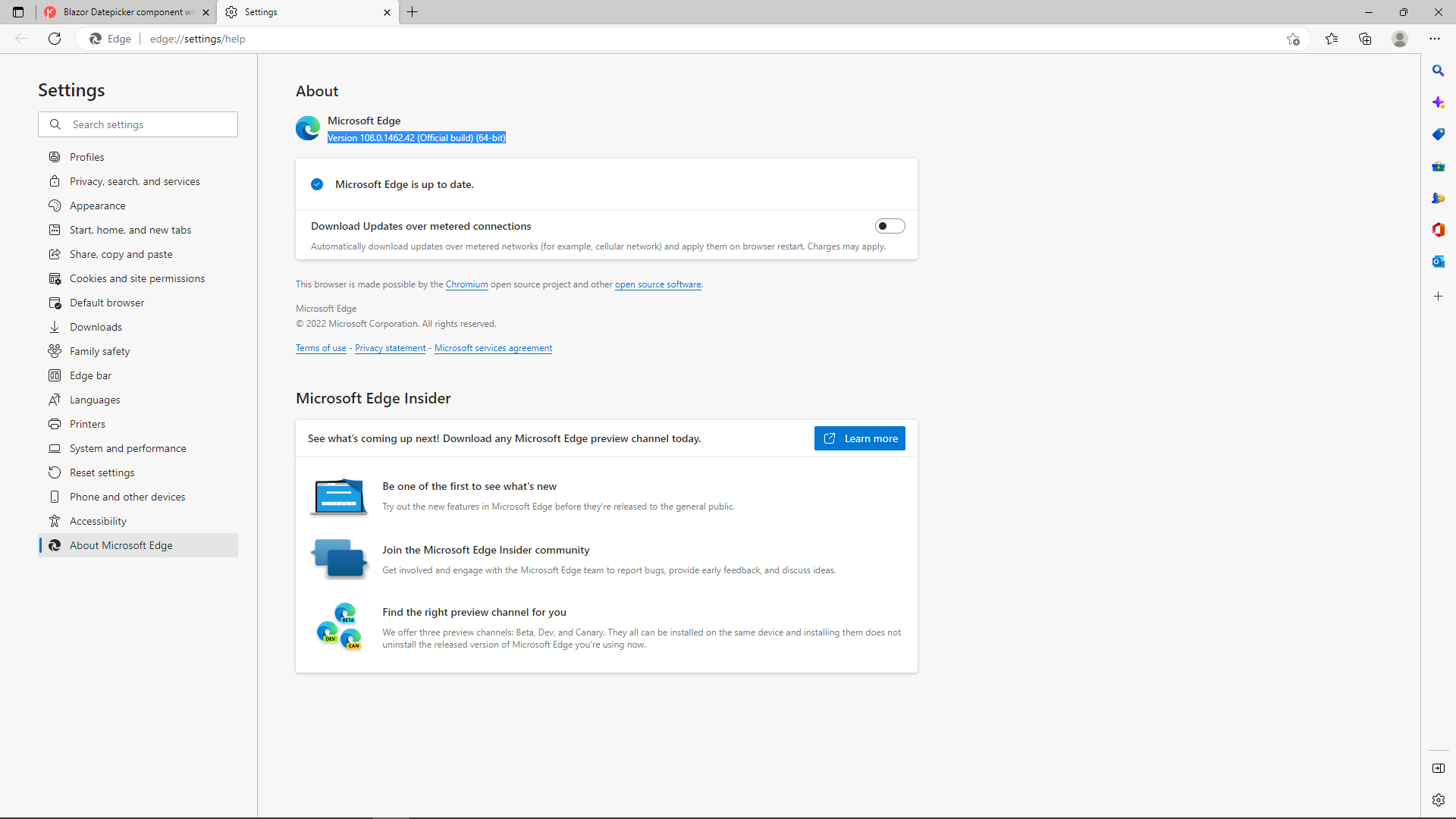Screen dimensions: 1456x819
Task: Go to Appearance settings
Action: tap(138, 206)
